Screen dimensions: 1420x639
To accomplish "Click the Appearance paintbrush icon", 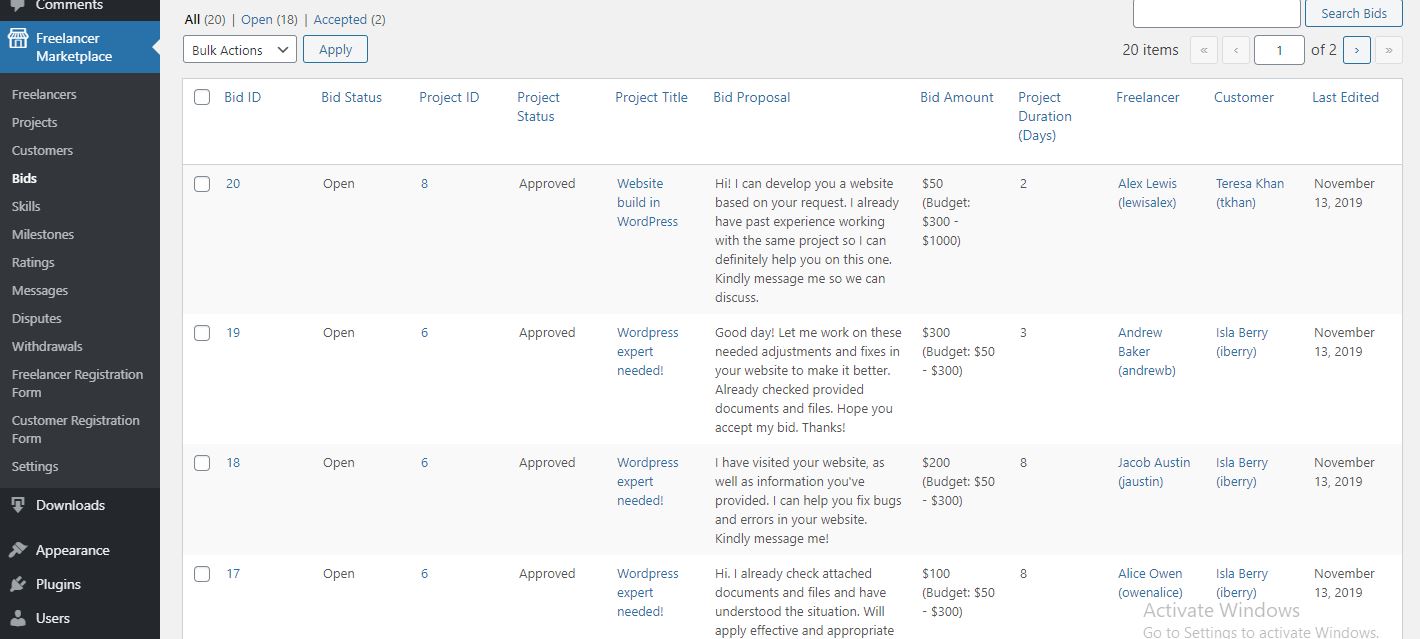I will [x=17, y=550].
